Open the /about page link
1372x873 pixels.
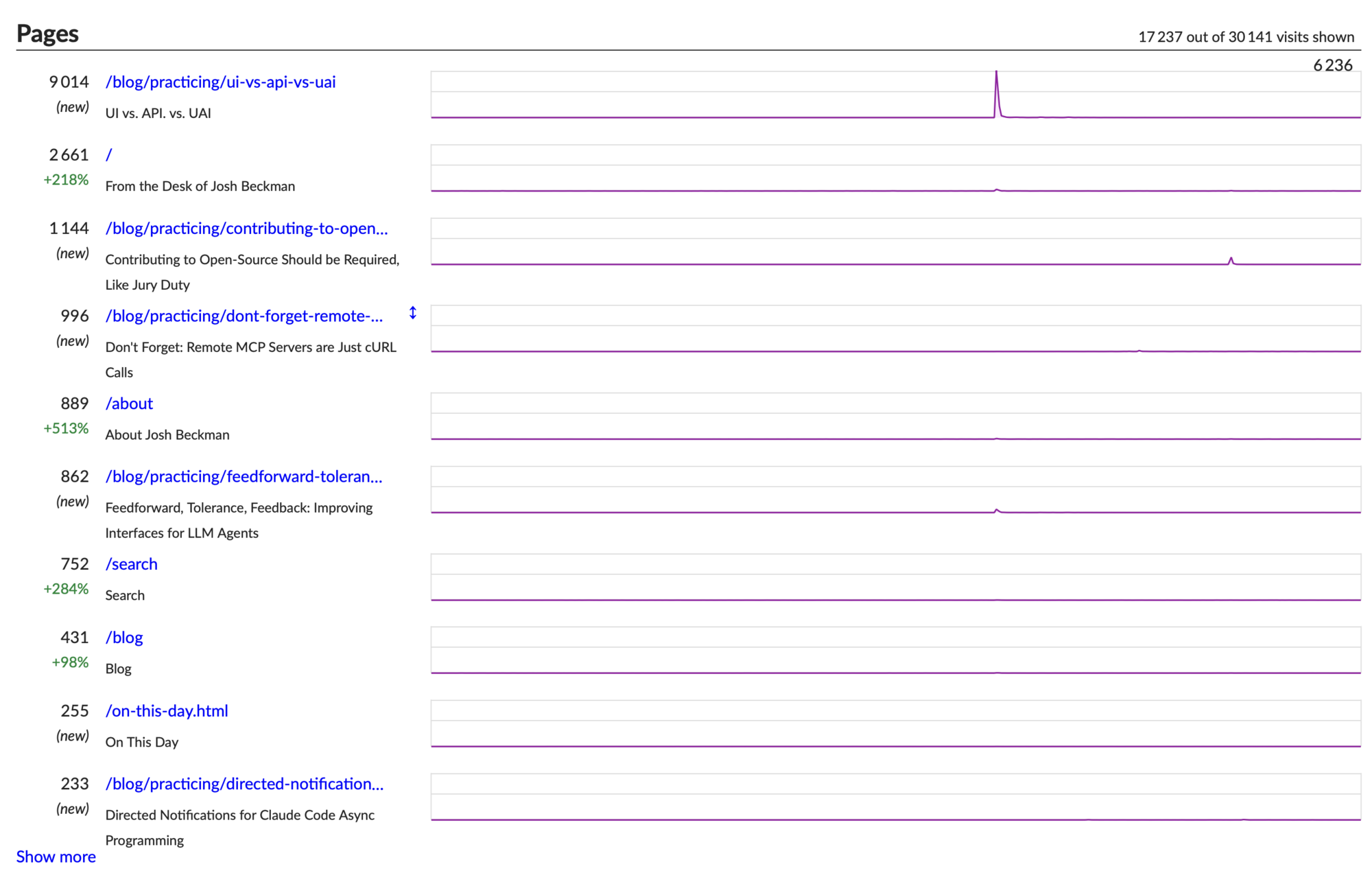(129, 404)
